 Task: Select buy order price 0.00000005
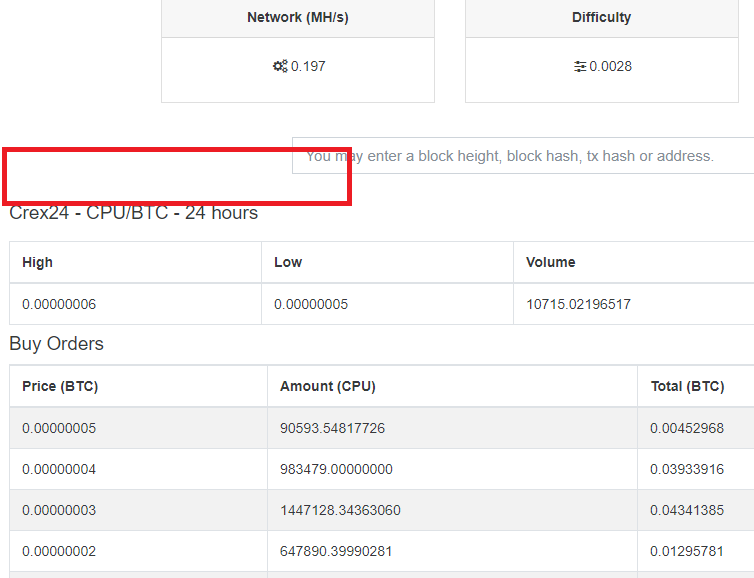tap(59, 428)
